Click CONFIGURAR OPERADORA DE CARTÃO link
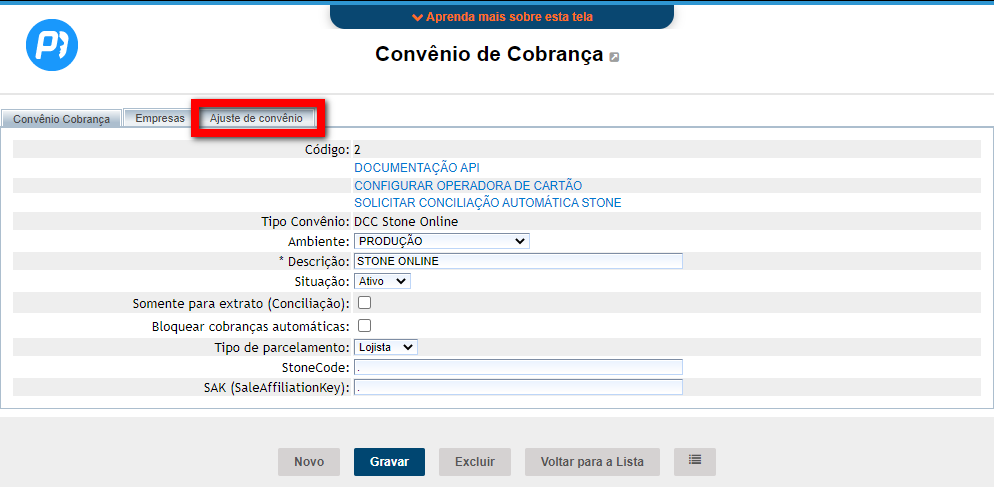The height and width of the screenshot is (499, 994). tap(468, 186)
